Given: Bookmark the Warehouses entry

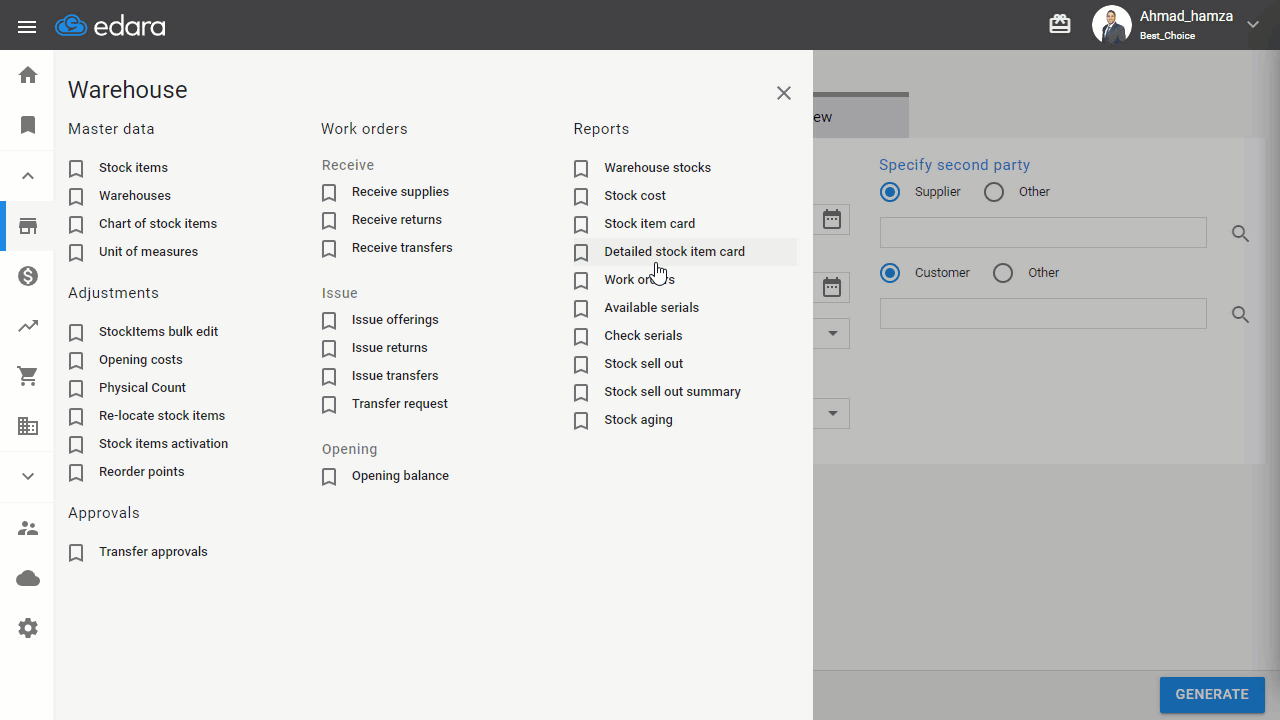Looking at the screenshot, I should 76,197.
